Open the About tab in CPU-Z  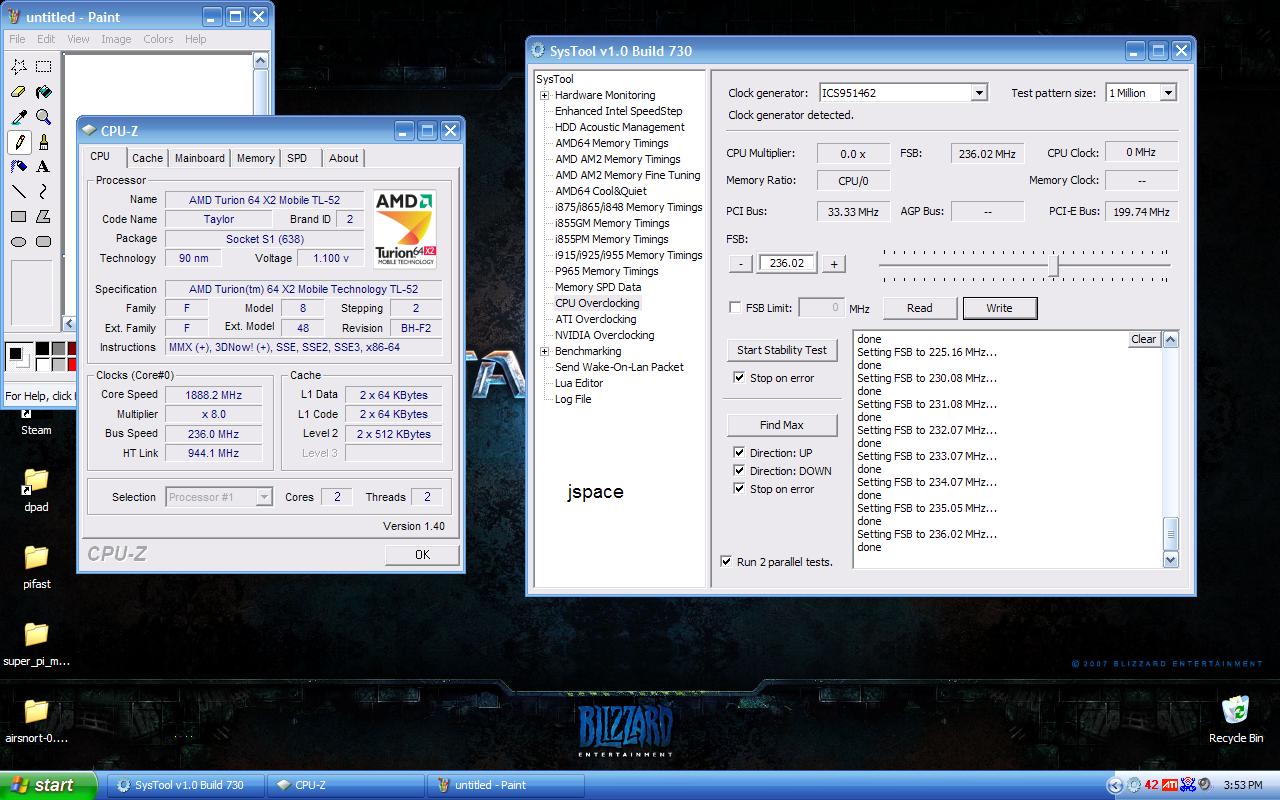tap(344, 158)
